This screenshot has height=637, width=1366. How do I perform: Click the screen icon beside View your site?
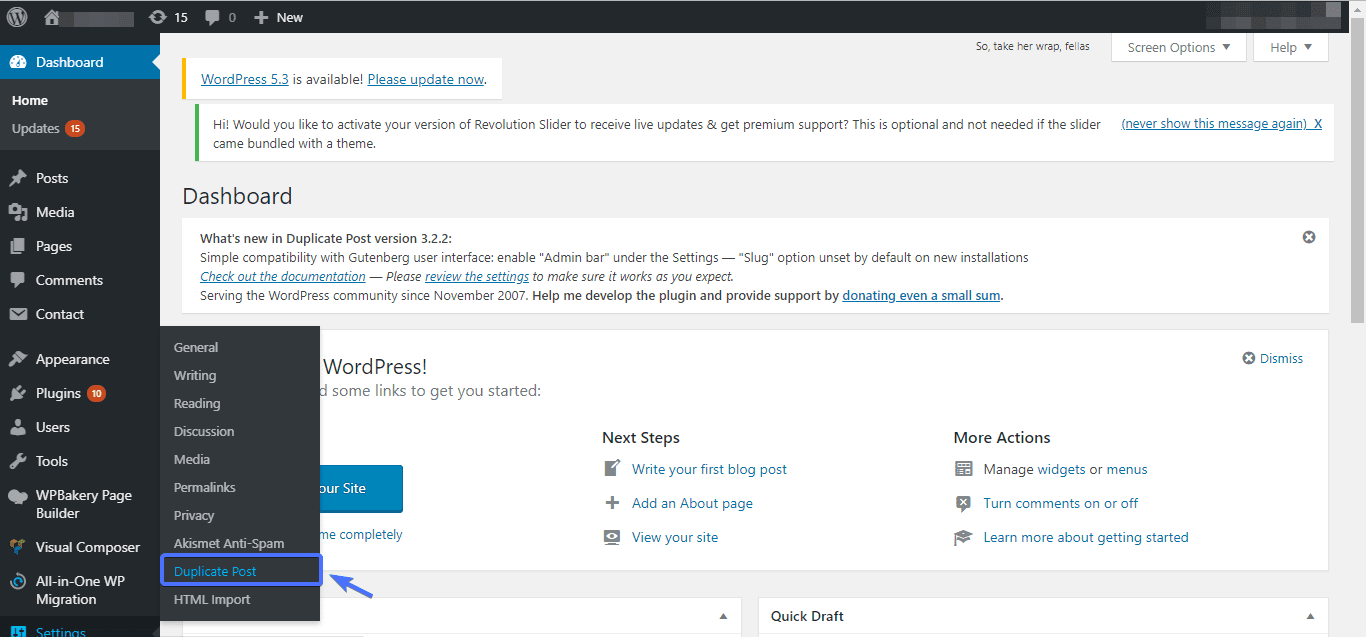612,537
